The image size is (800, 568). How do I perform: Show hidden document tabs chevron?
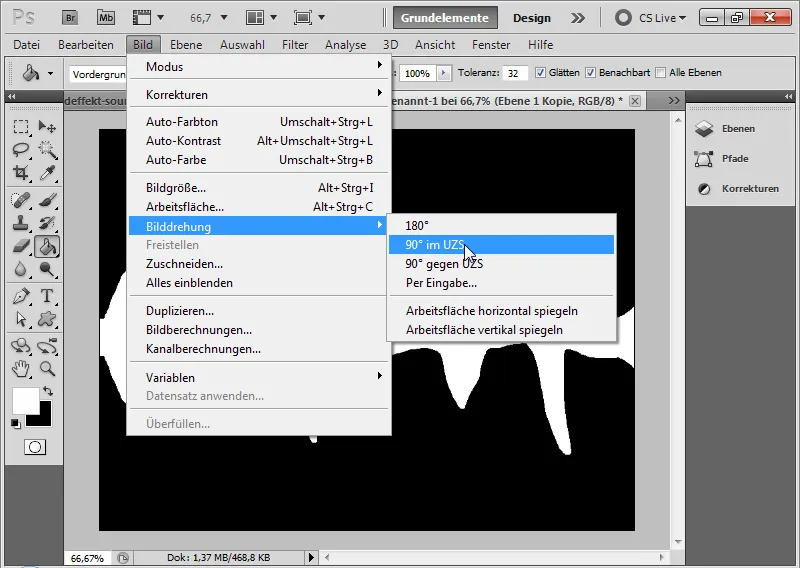tap(673, 101)
